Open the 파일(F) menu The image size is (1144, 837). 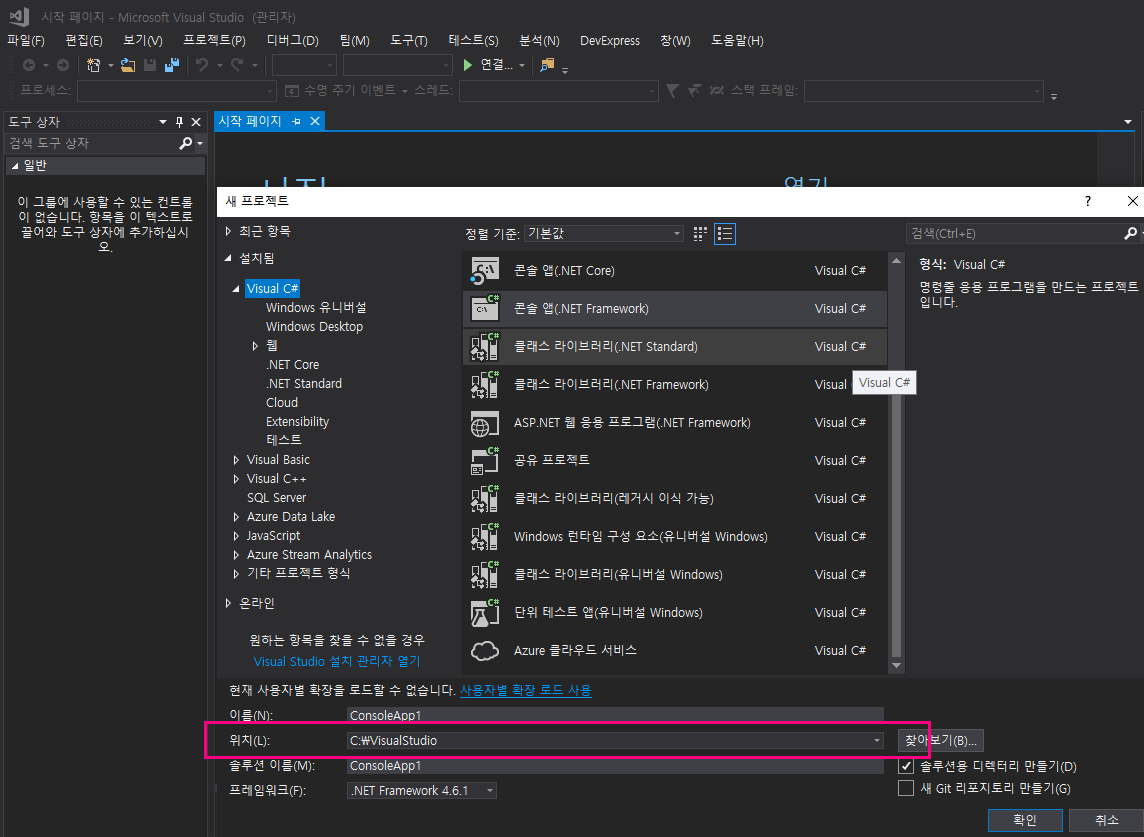26,41
